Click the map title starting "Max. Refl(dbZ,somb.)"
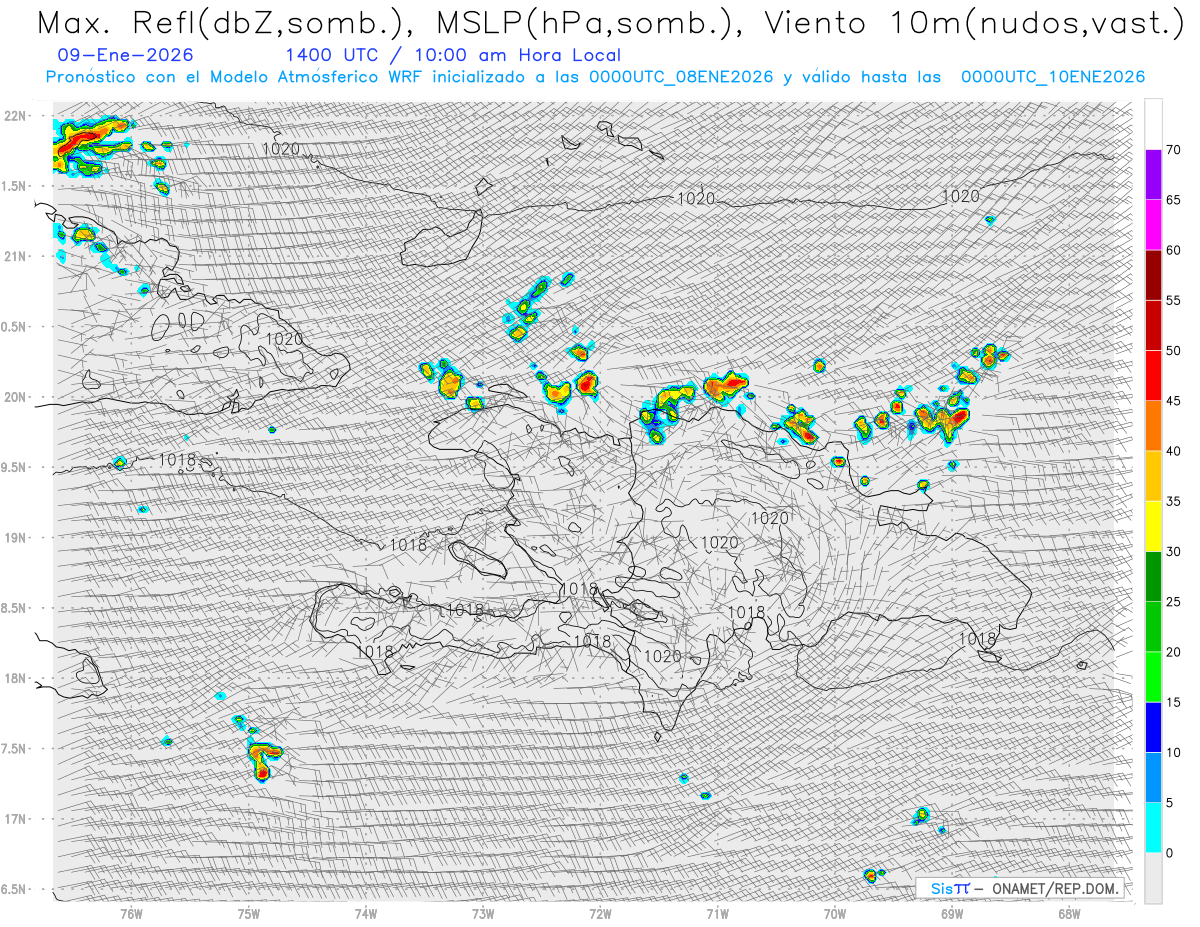 click(x=609, y=22)
